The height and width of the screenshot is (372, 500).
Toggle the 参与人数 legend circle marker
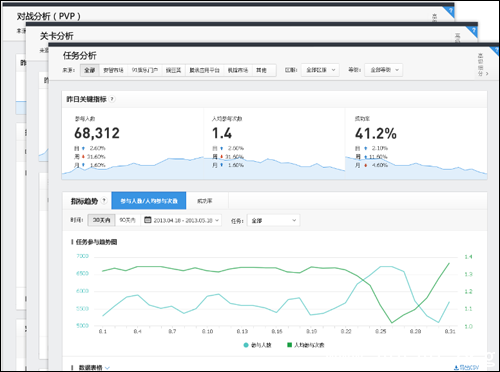(x=246, y=345)
